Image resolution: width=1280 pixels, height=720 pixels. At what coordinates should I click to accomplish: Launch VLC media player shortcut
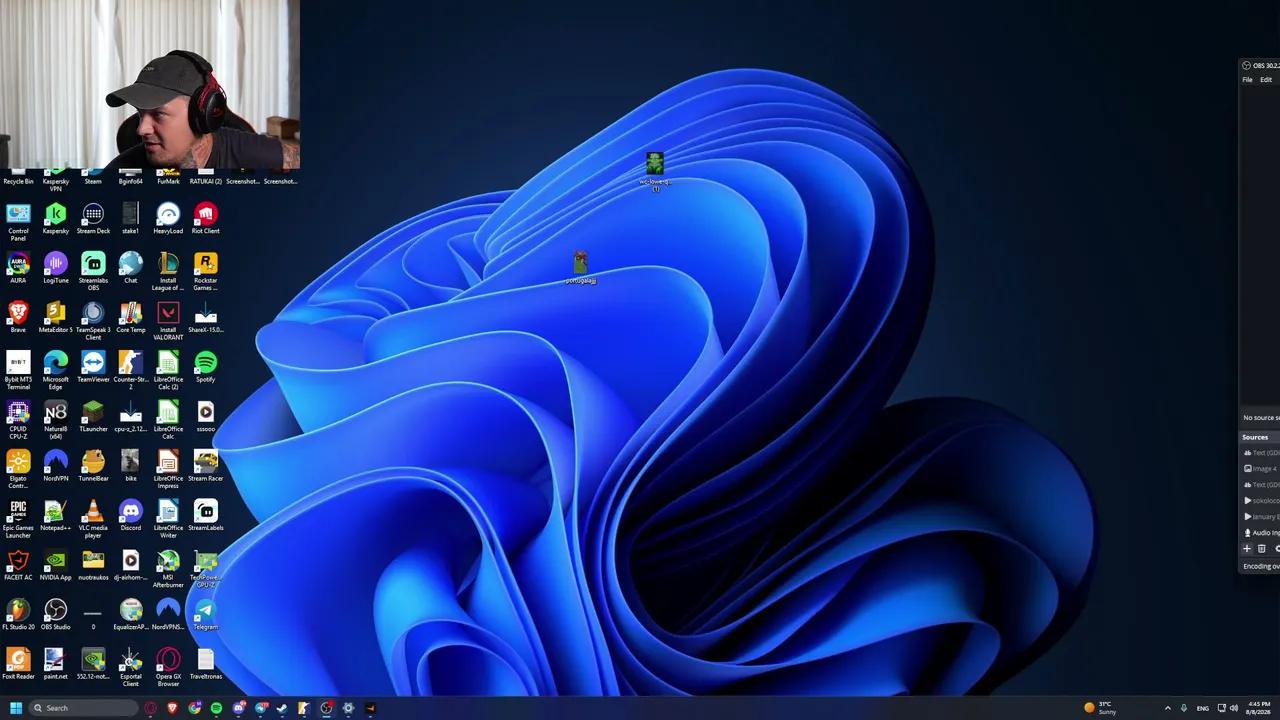[x=93, y=520]
